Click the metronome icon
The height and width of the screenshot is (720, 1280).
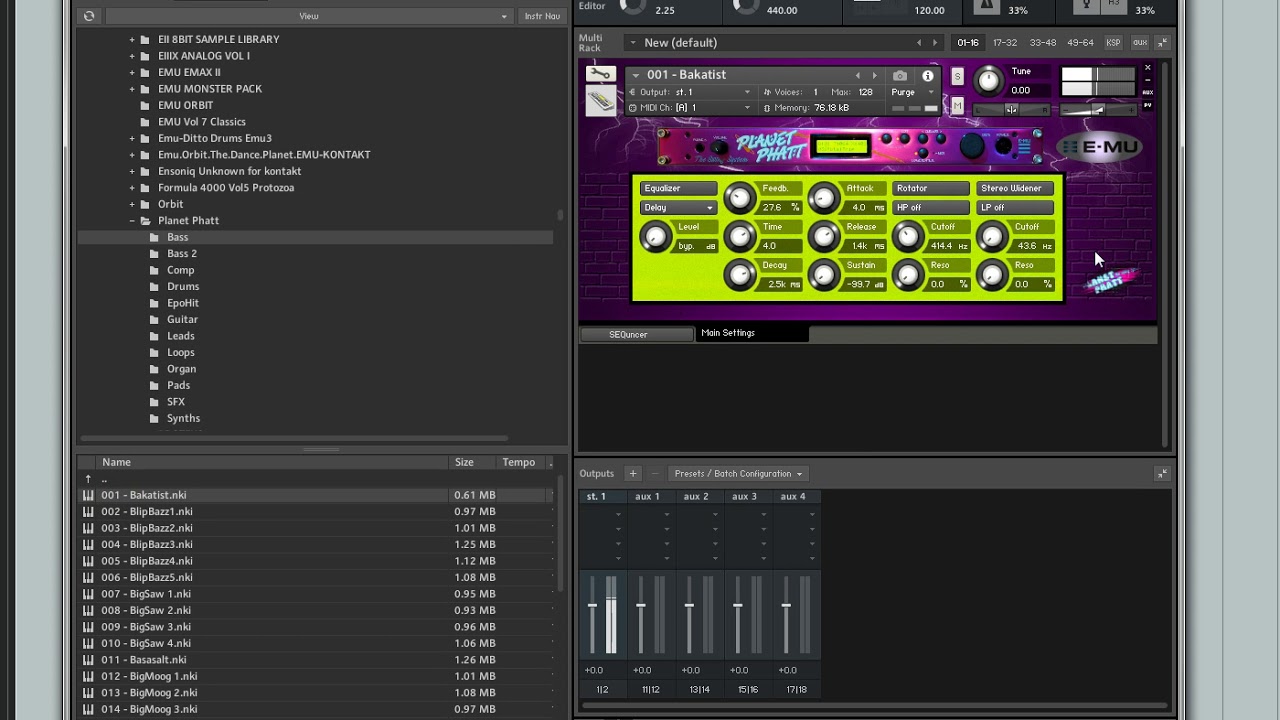click(x=987, y=6)
